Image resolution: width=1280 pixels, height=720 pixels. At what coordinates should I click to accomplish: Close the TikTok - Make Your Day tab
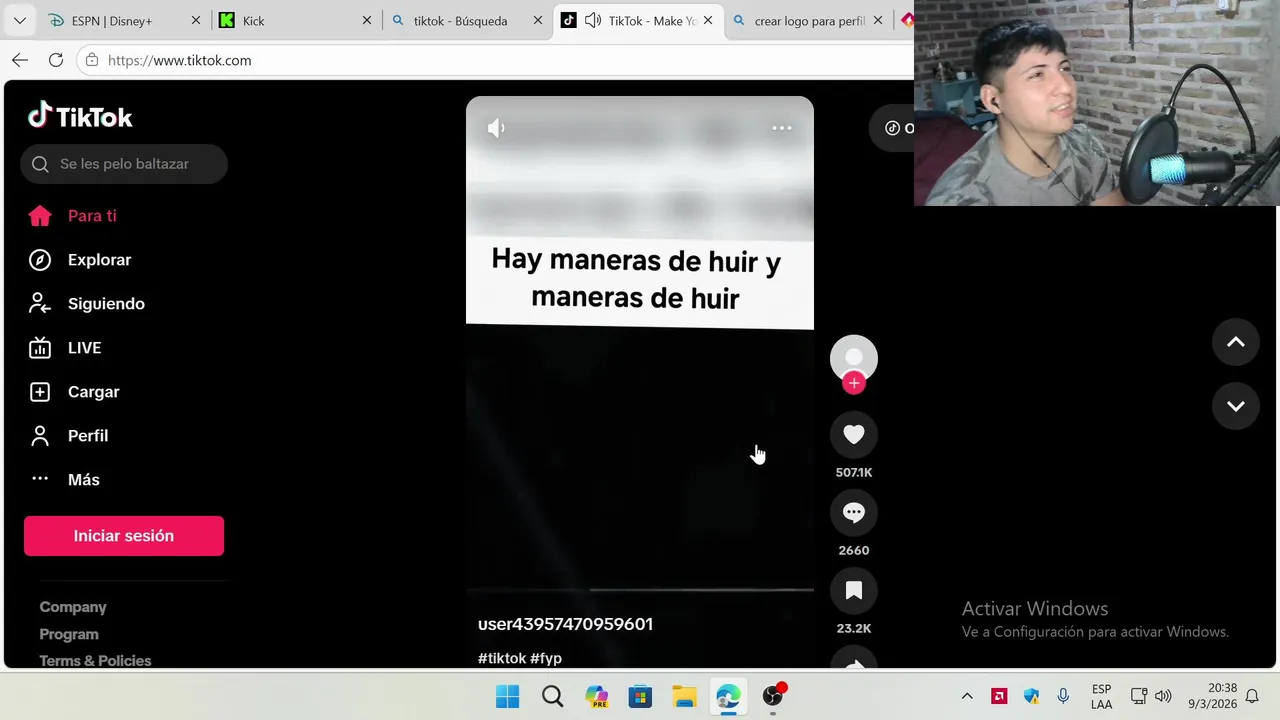[708, 20]
